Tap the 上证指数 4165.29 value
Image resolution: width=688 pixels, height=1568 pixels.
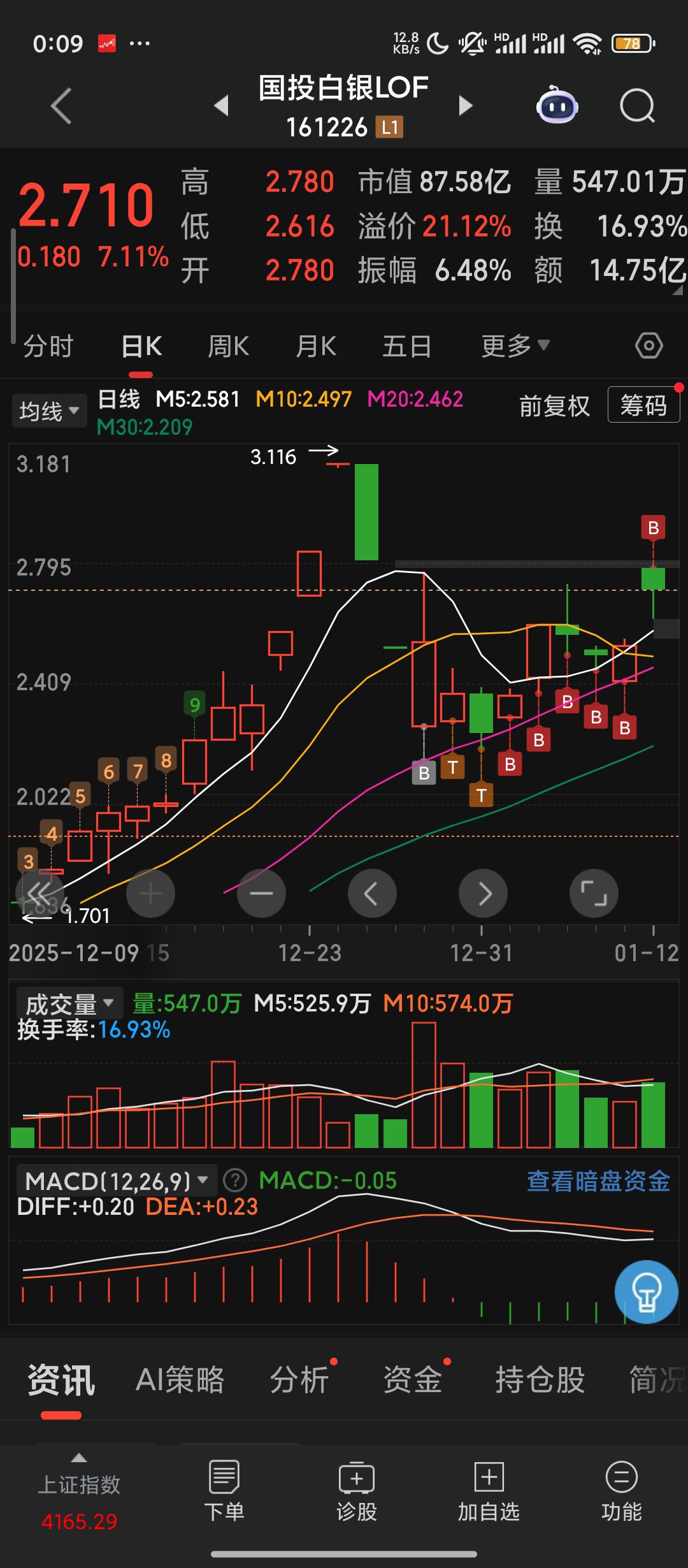point(79,1521)
